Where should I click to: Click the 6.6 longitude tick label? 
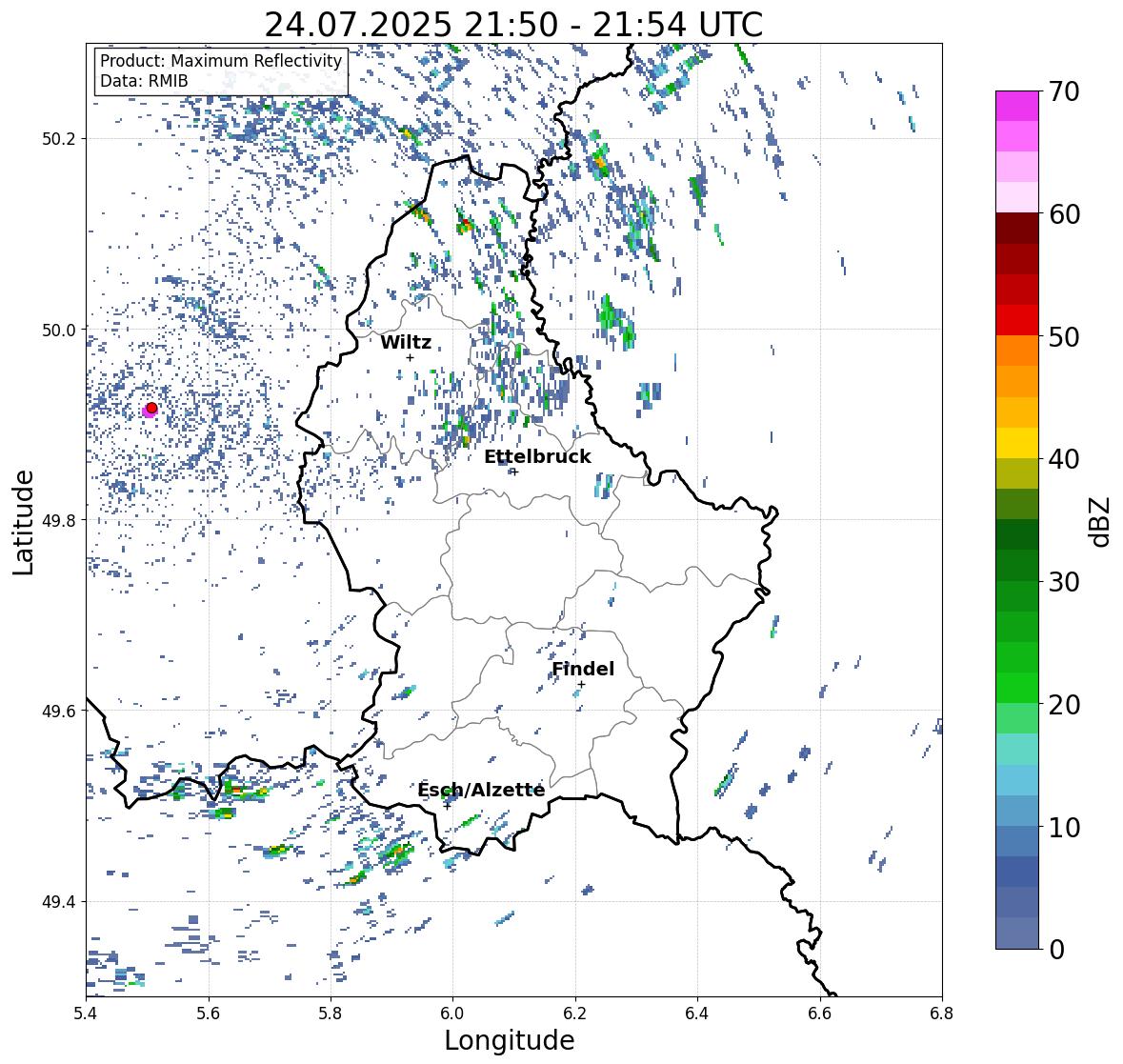click(x=820, y=1014)
